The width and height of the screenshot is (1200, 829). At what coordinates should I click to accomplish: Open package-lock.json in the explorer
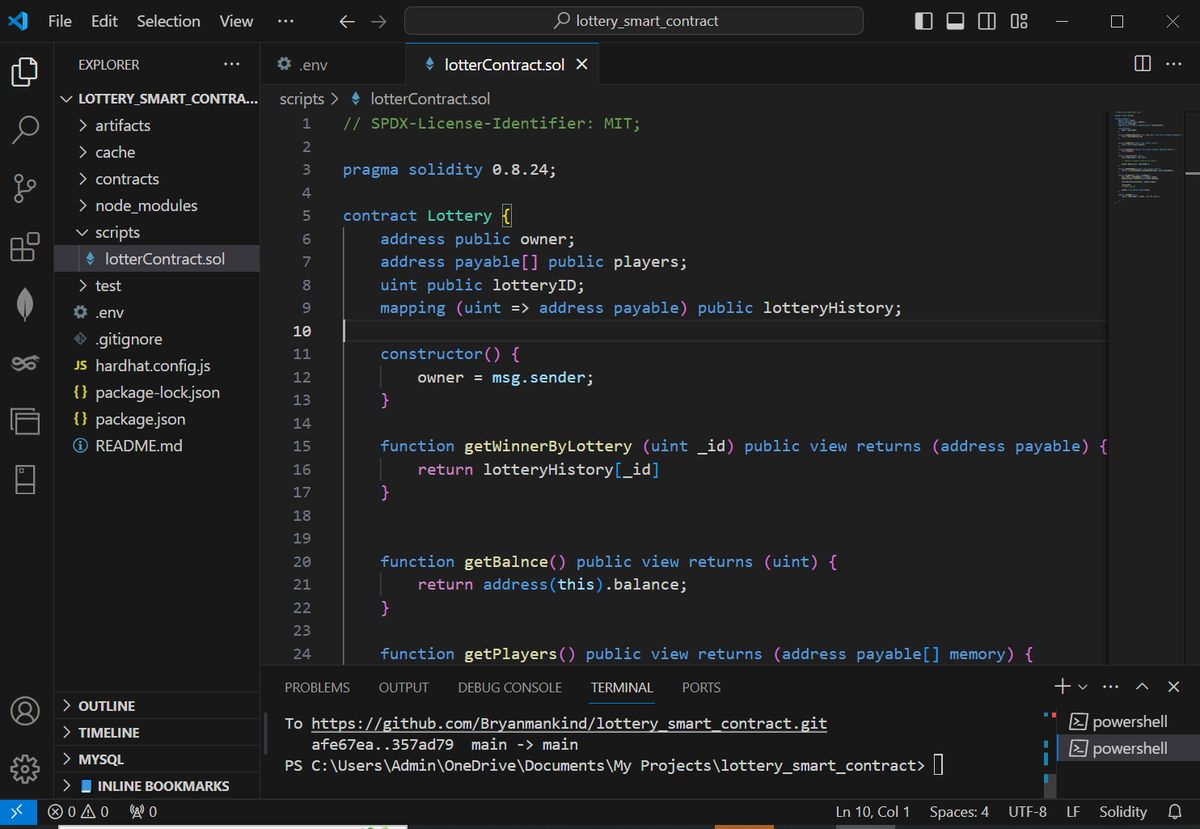pos(157,393)
